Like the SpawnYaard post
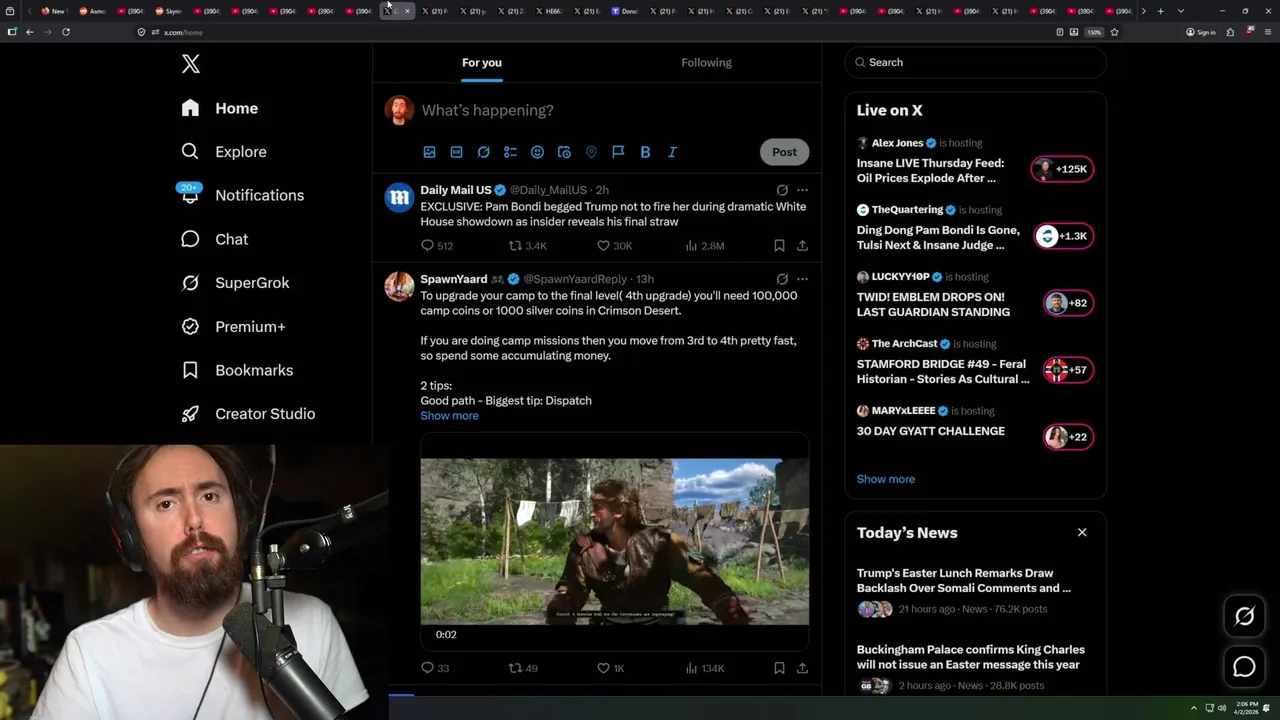The width and height of the screenshot is (1280, 720). pos(611,668)
